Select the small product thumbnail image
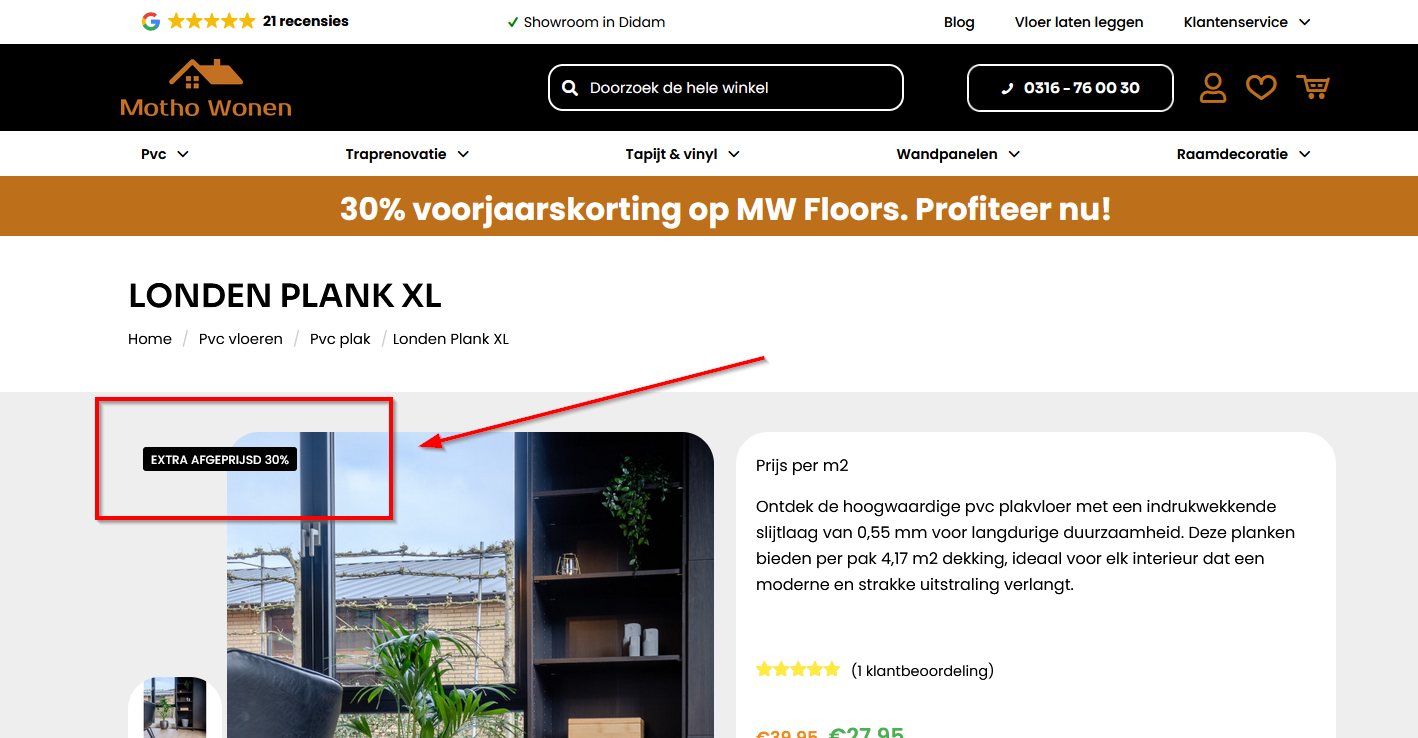Image resolution: width=1418 pixels, height=738 pixels. coord(175,708)
